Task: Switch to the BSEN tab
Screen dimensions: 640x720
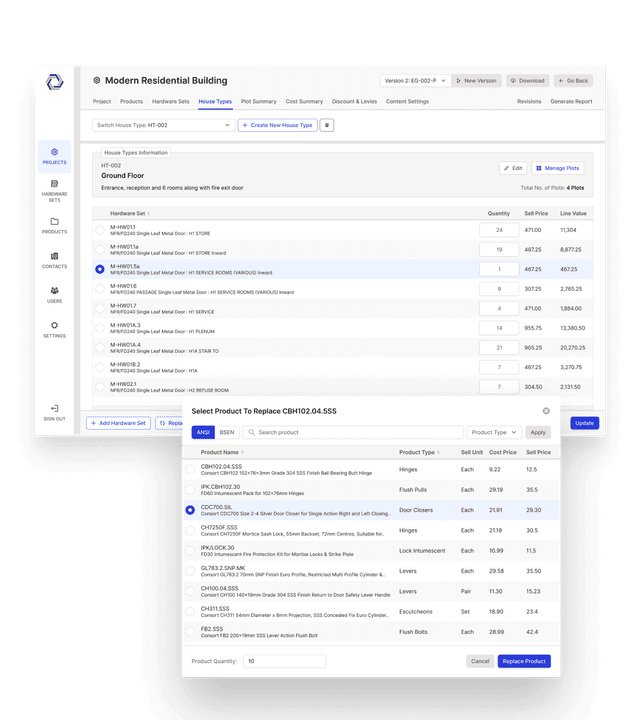Action: coord(227,432)
